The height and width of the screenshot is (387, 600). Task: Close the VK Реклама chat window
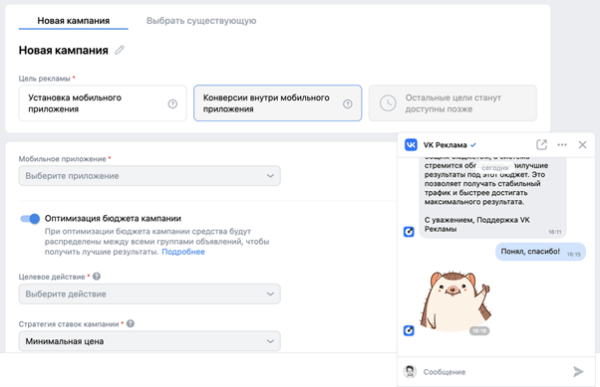tap(582, 145)
